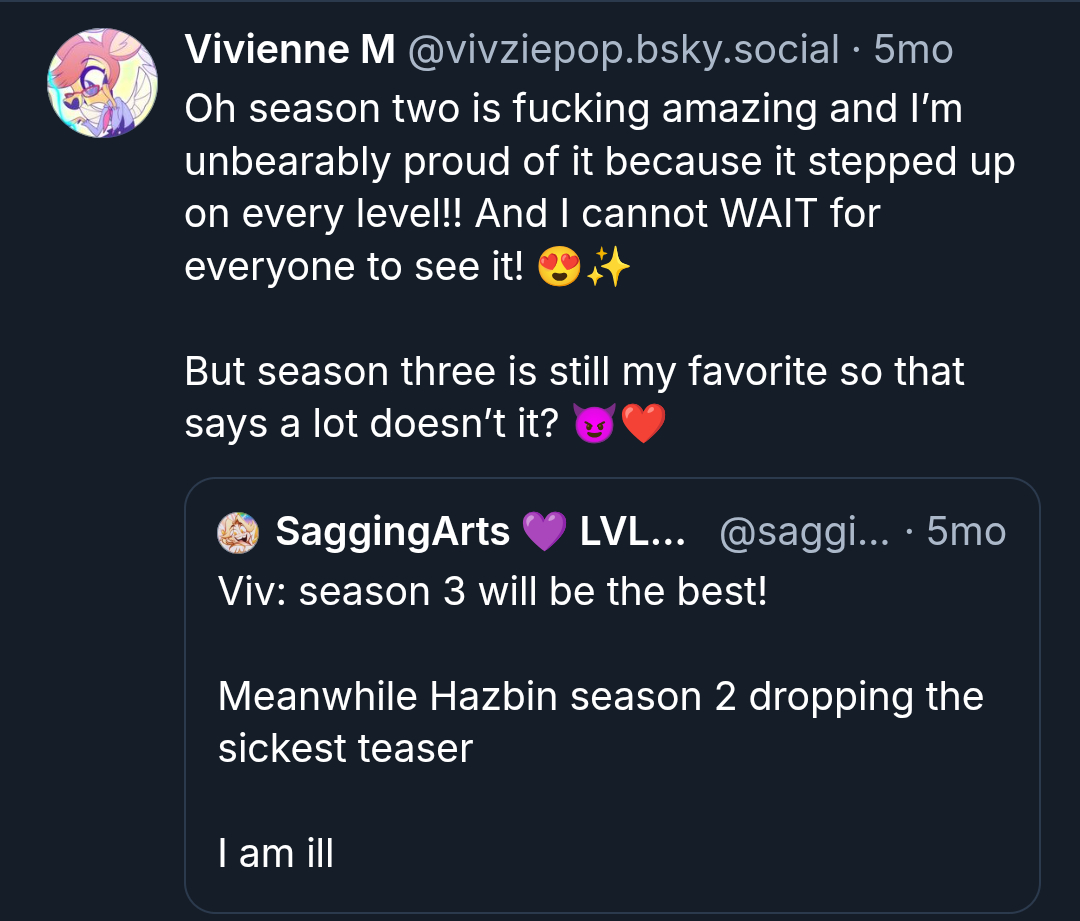Viewport: 1080px width, 921px height.
Task: Click the purple heart in SaggingArts' name
Action: coord(544,533)
